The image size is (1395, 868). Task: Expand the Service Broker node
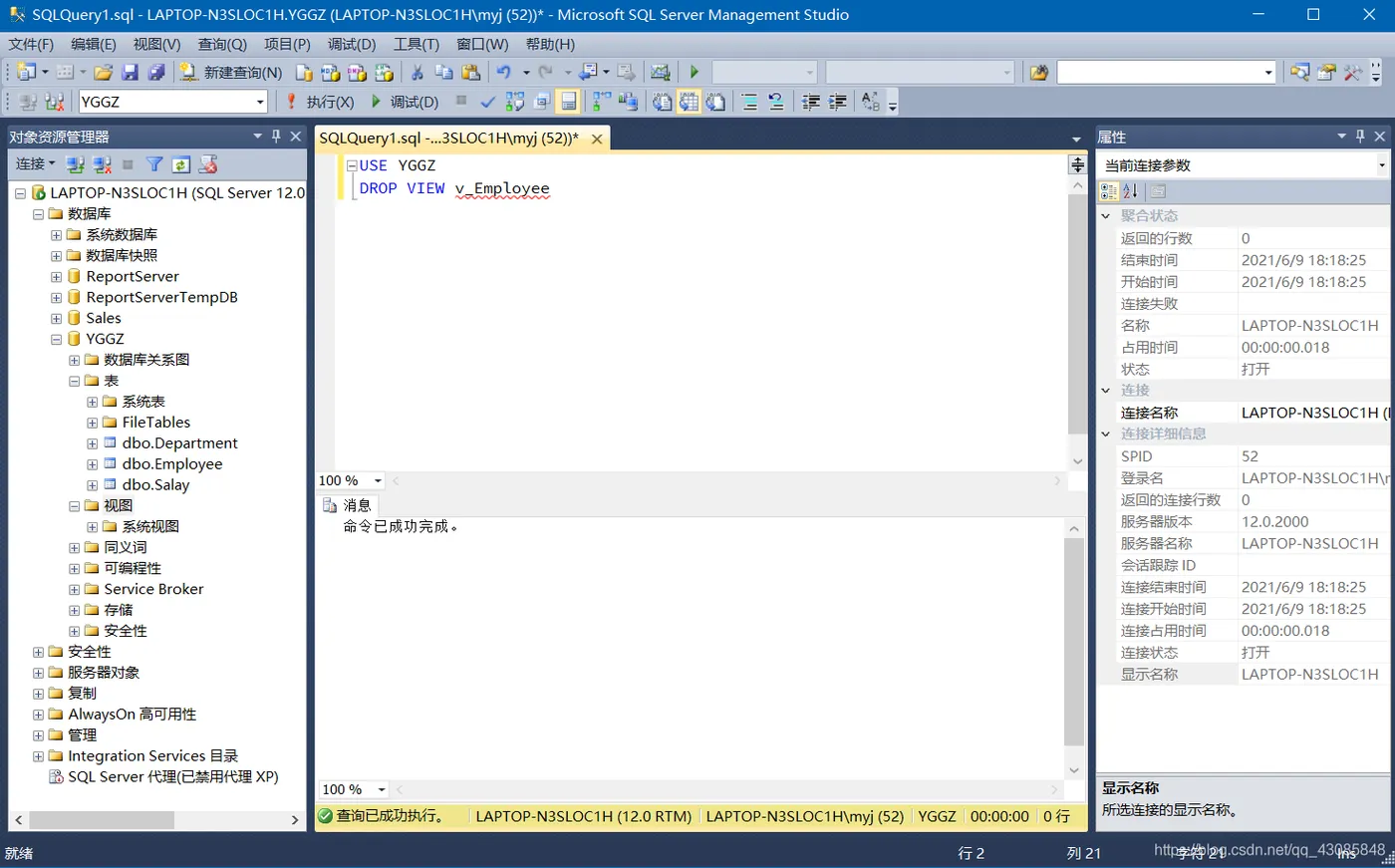point(75,590)
